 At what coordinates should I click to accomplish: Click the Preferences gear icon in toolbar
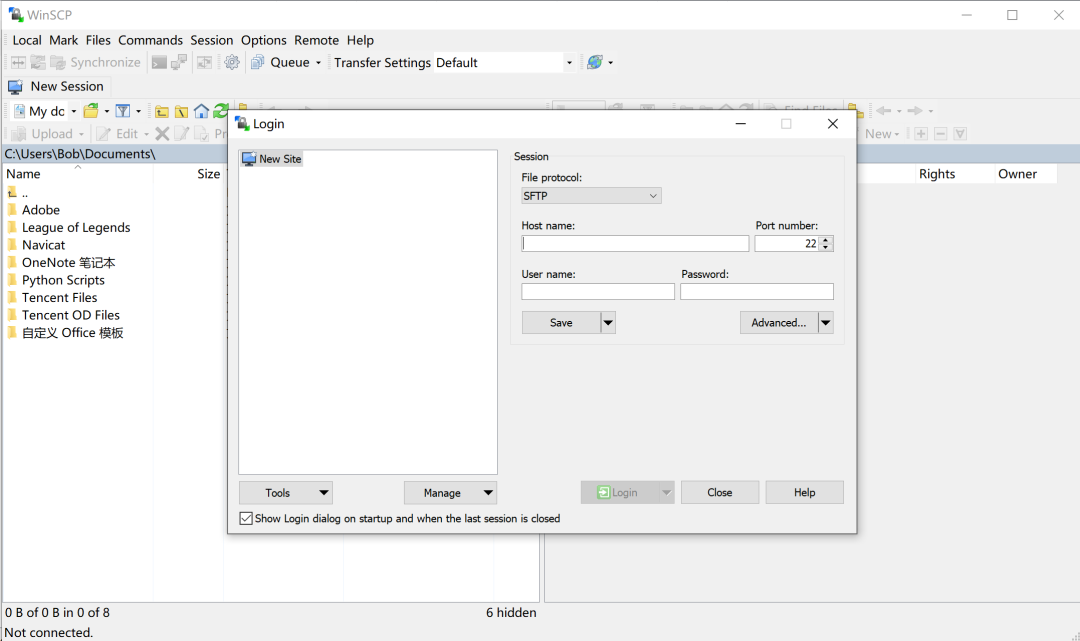[232, 63]
